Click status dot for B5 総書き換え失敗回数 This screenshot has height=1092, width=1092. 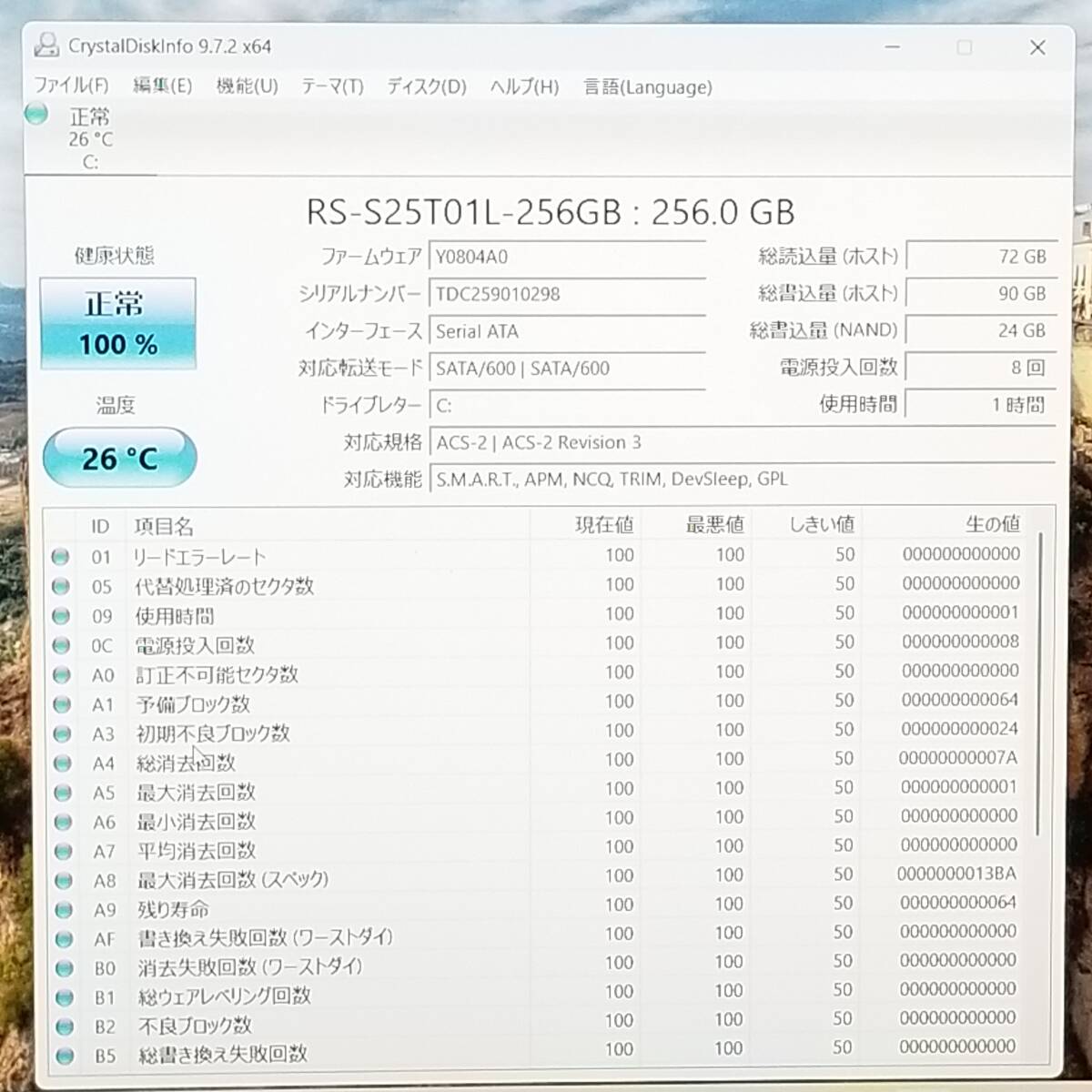click(64, 1056)
